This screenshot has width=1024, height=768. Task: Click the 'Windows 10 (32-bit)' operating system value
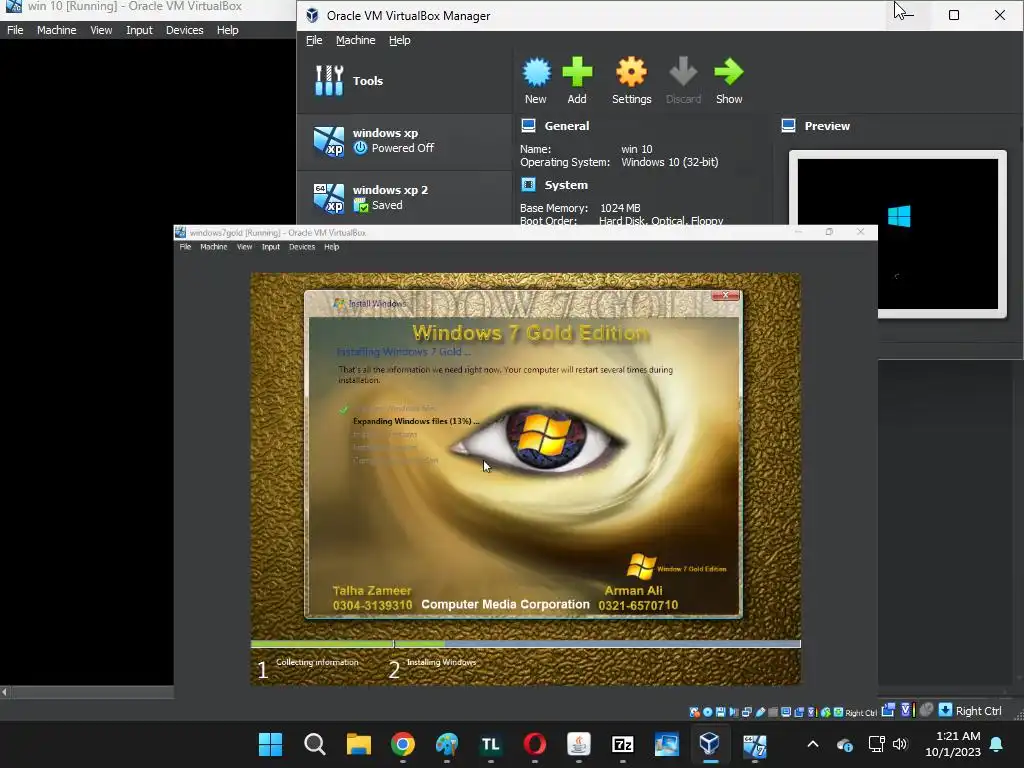click(669, 162)
